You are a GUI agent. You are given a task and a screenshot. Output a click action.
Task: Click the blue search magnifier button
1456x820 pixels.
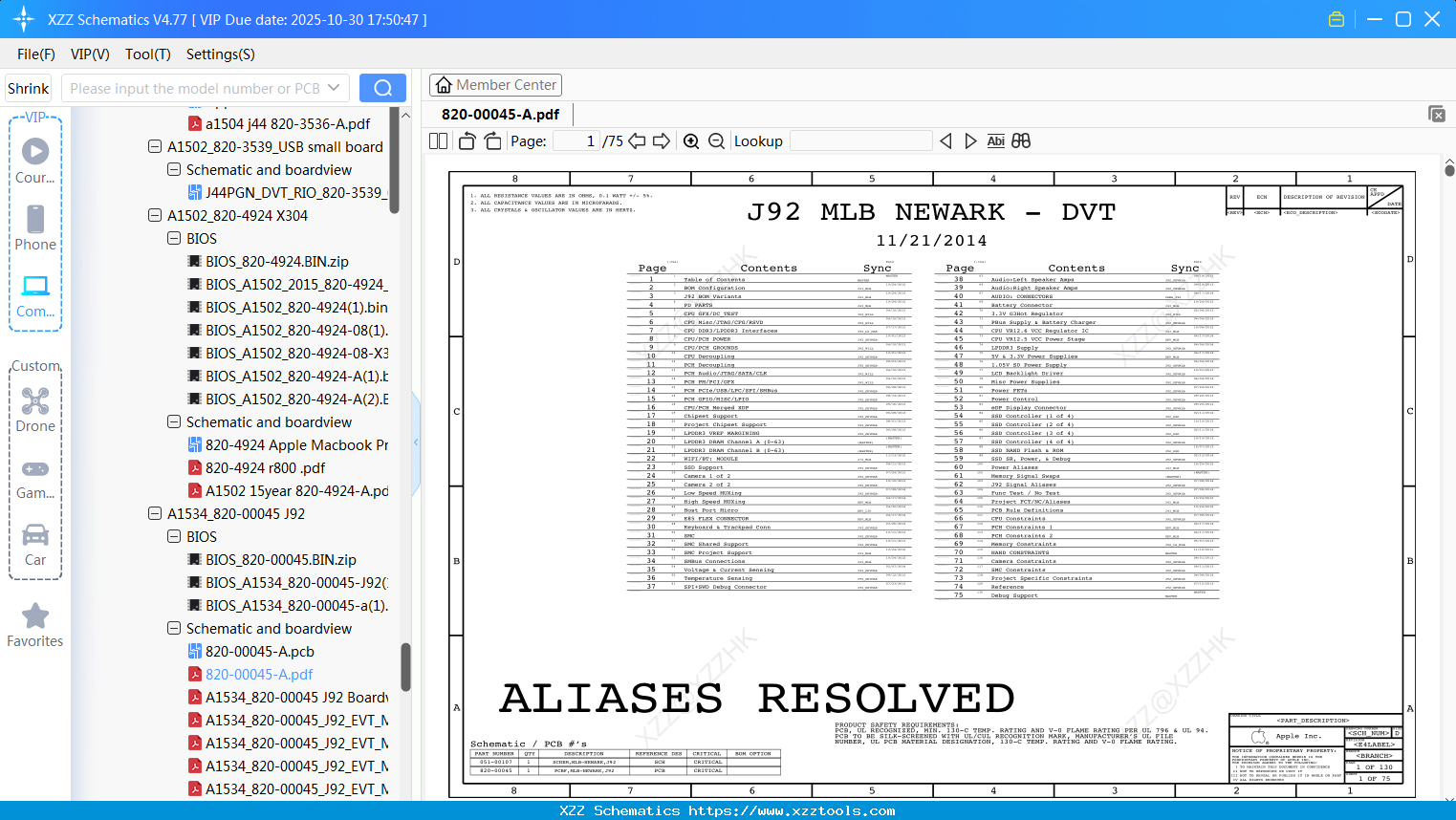click(382, 88)
